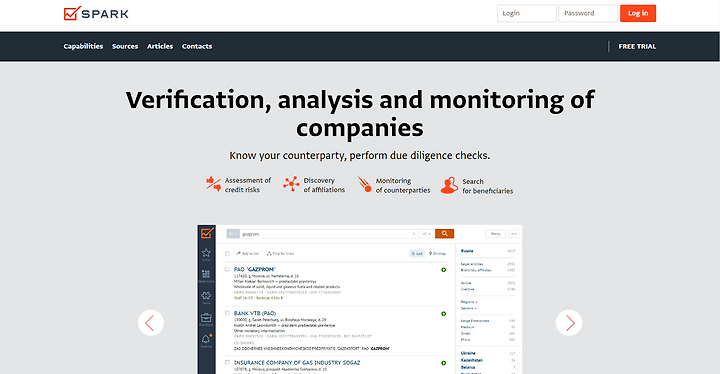This screenshot has width=720, height=374.
Task: Open the RU language dropdown in the preview search bar
Action: click(x=233, y=234)
